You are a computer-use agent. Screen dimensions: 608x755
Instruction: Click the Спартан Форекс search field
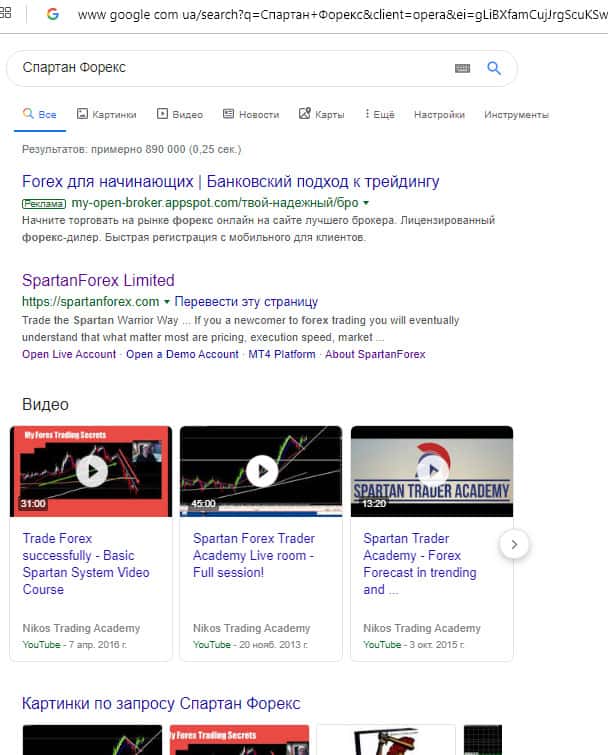(x=230, y=68)
